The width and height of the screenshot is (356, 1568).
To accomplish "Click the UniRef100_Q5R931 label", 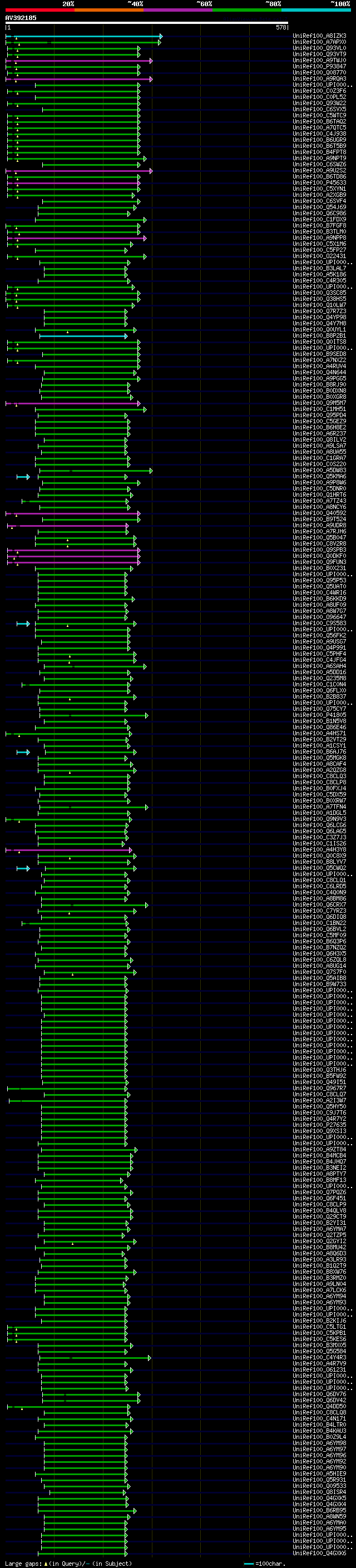I will coord(319,1480).
